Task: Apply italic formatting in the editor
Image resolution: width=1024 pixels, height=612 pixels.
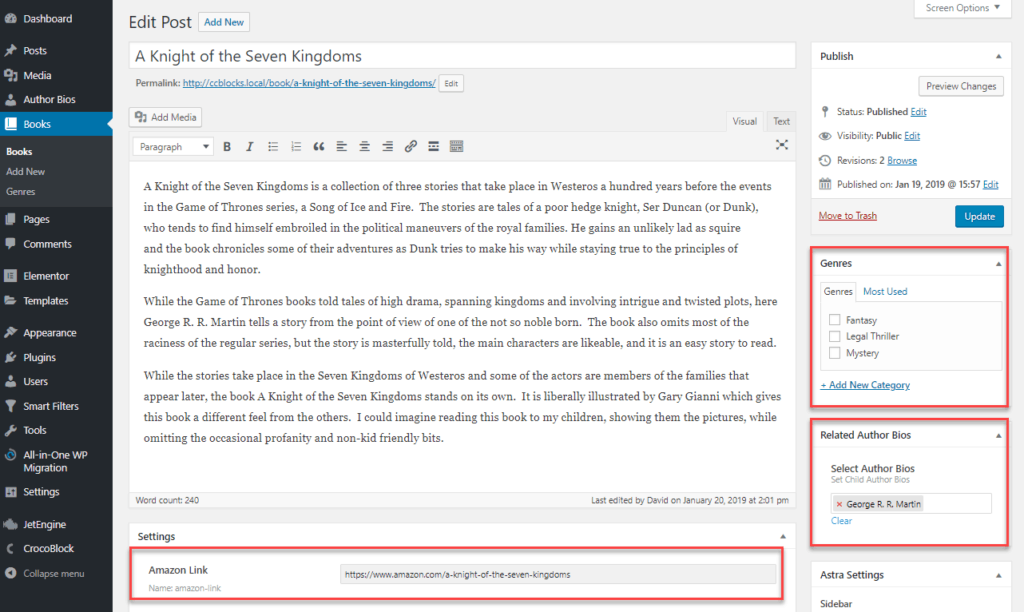Action: 249,147
